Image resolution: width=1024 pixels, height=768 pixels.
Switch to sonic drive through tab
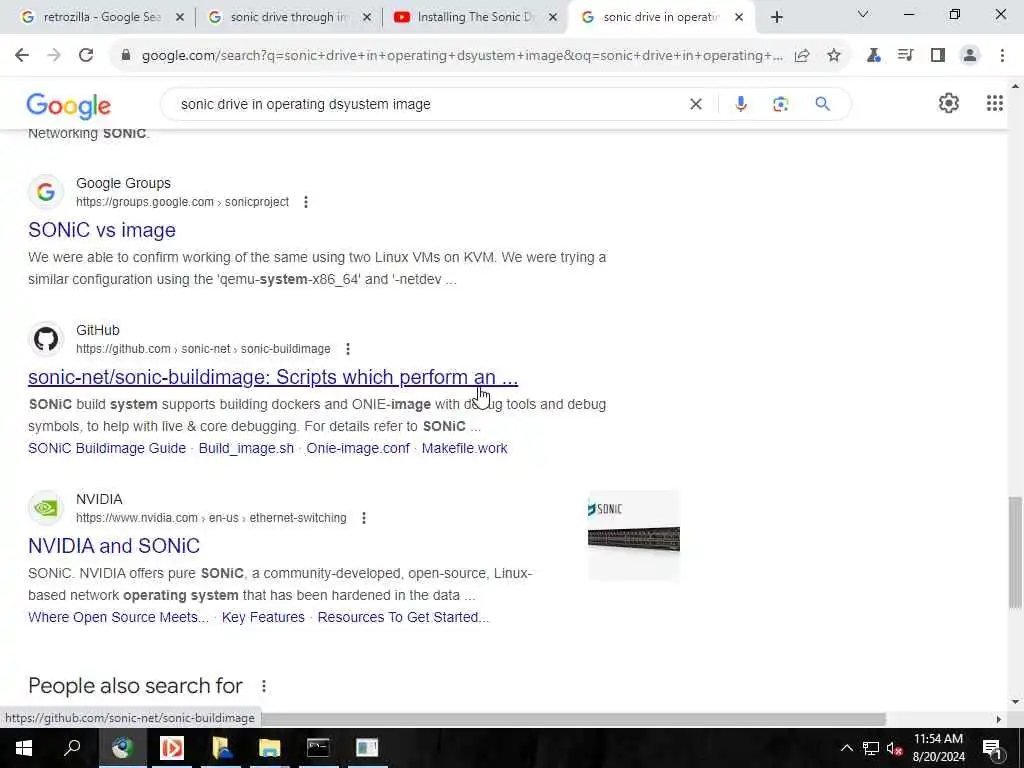click(x=289, y=17)
